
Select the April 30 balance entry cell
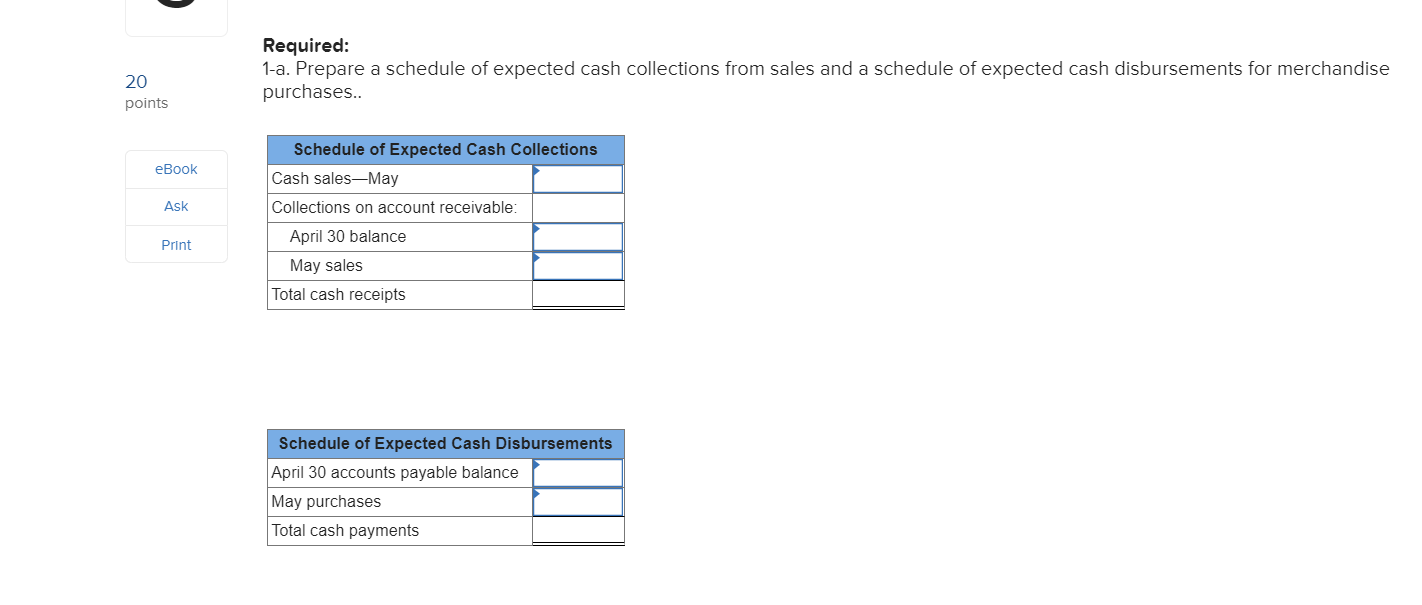pos(578,236)
